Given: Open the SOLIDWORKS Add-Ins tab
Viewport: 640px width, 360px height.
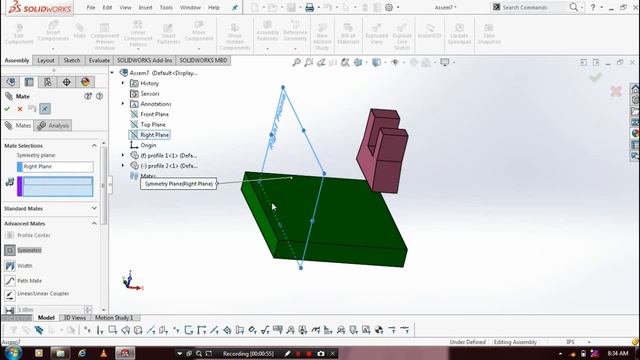Looking at the screenshot, I should tap(144, 60).
